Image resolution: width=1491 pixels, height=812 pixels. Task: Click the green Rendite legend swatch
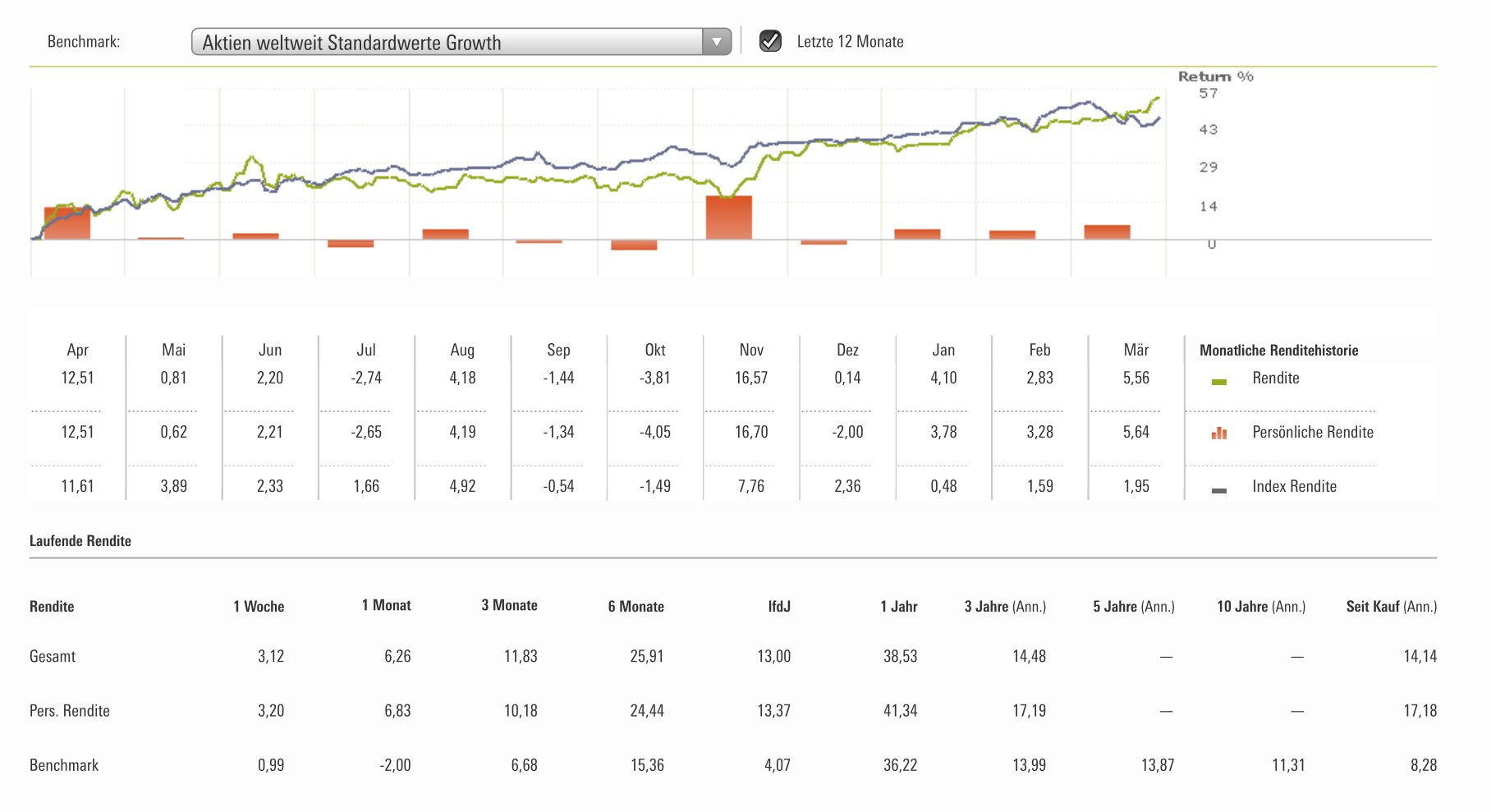point(1219,382)
